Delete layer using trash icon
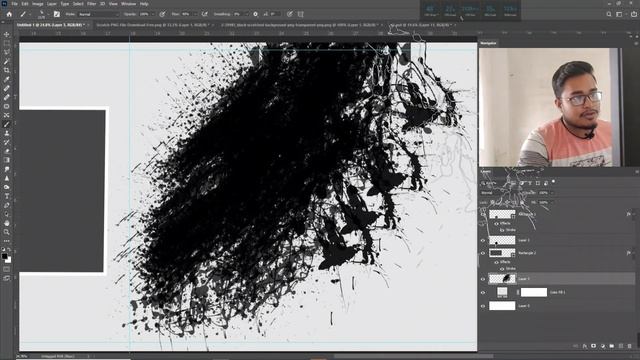Screen dimensions: 640x360 click(x=630, y=346)
